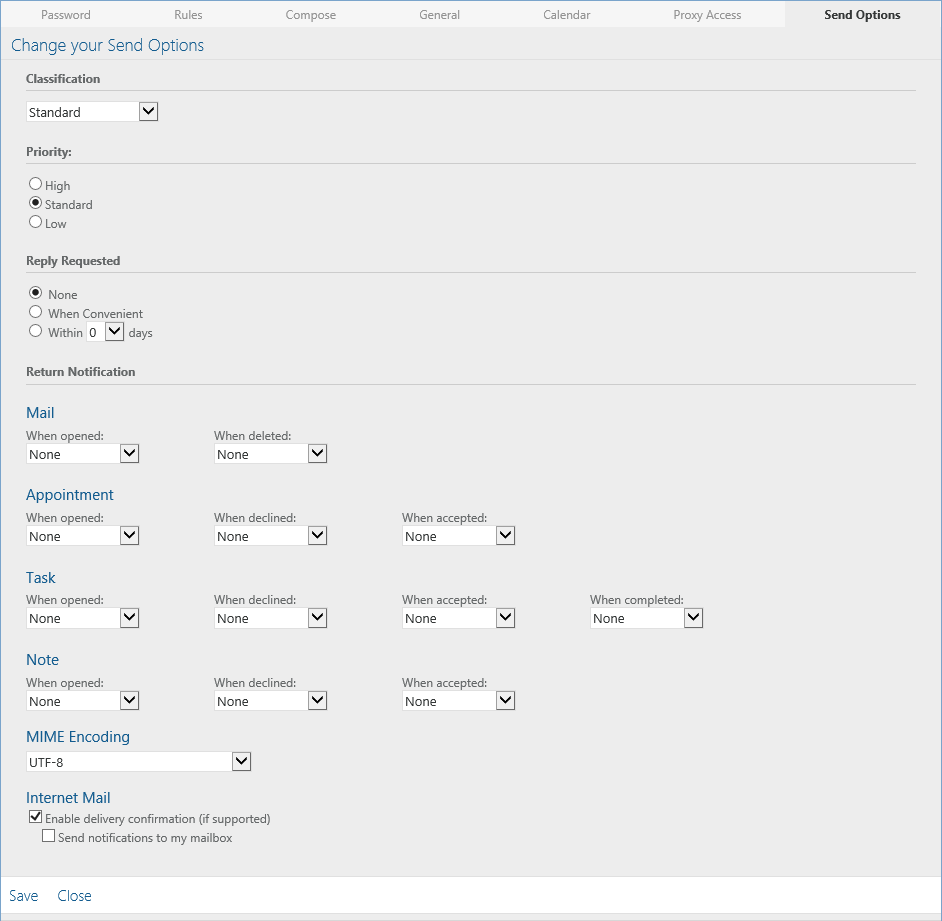This screenshot has width=942, height=921.
Task: Expand Note When declined dropdown
Action: point(270,701)
